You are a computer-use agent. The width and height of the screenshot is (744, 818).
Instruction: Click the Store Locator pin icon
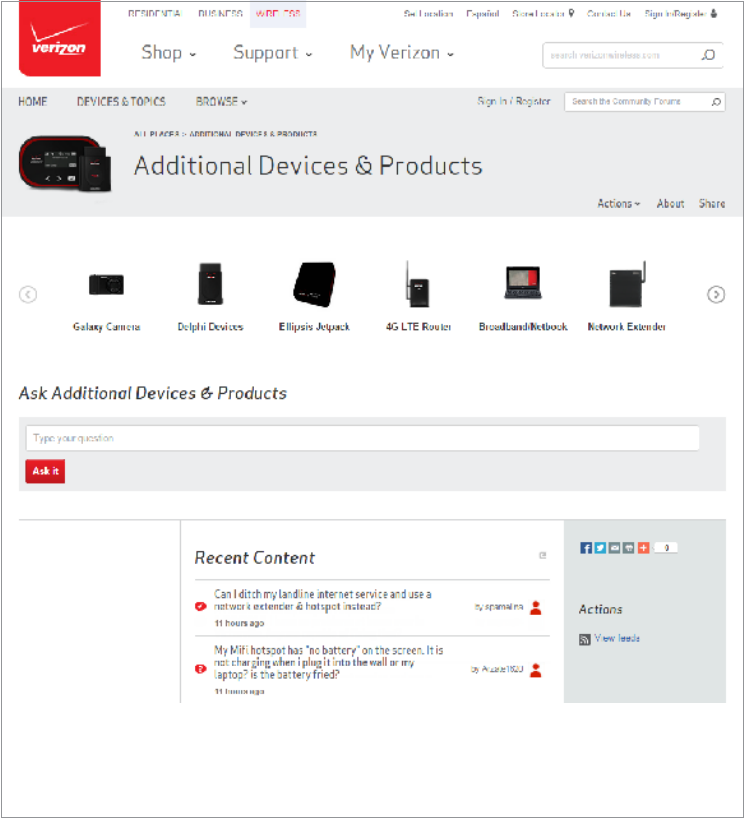[571, 13]
